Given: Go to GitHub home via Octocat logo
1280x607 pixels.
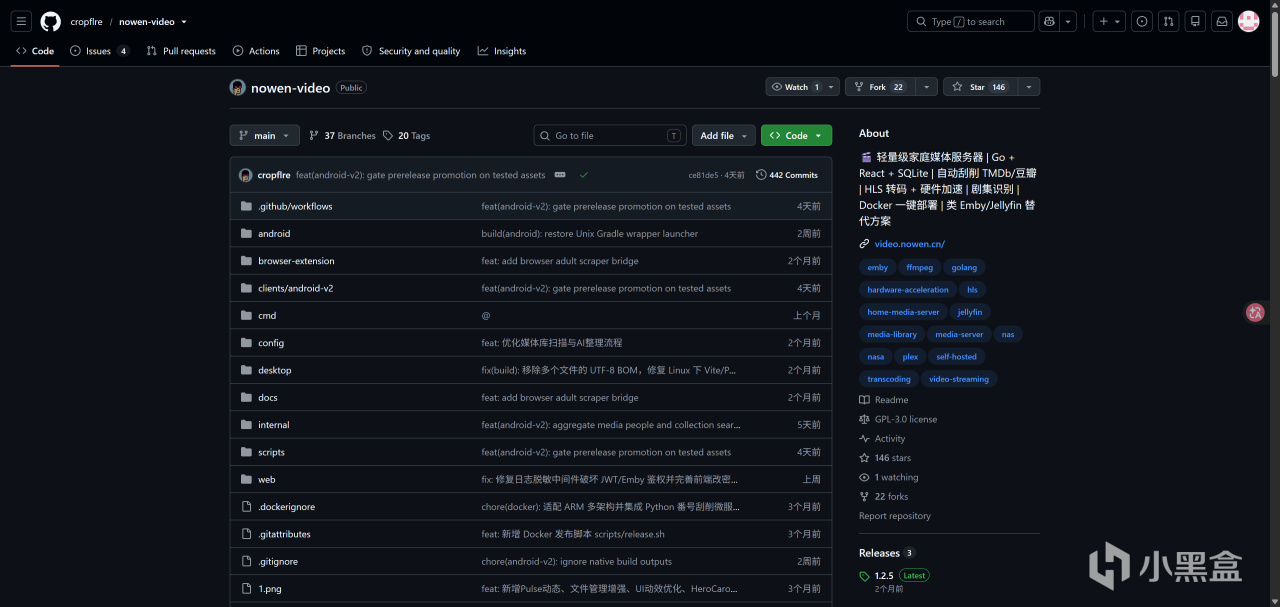Looking at the screenshot, I should tap(50, 21).
